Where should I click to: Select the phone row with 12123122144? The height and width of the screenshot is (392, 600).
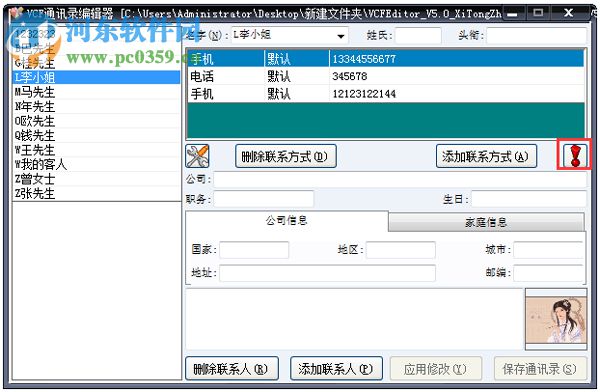(386, 93)
